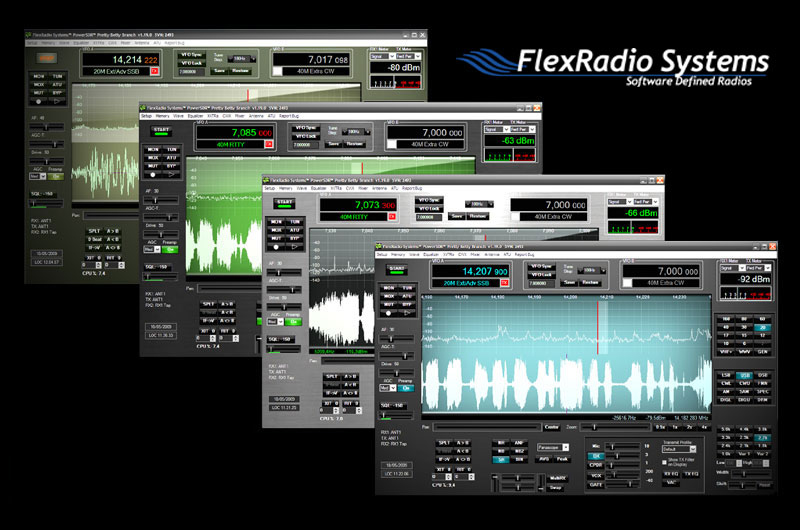Choose DIGU mode in teal 14,207 window
This screenshot has width=800, height=530.
click(x=744, y=400)
